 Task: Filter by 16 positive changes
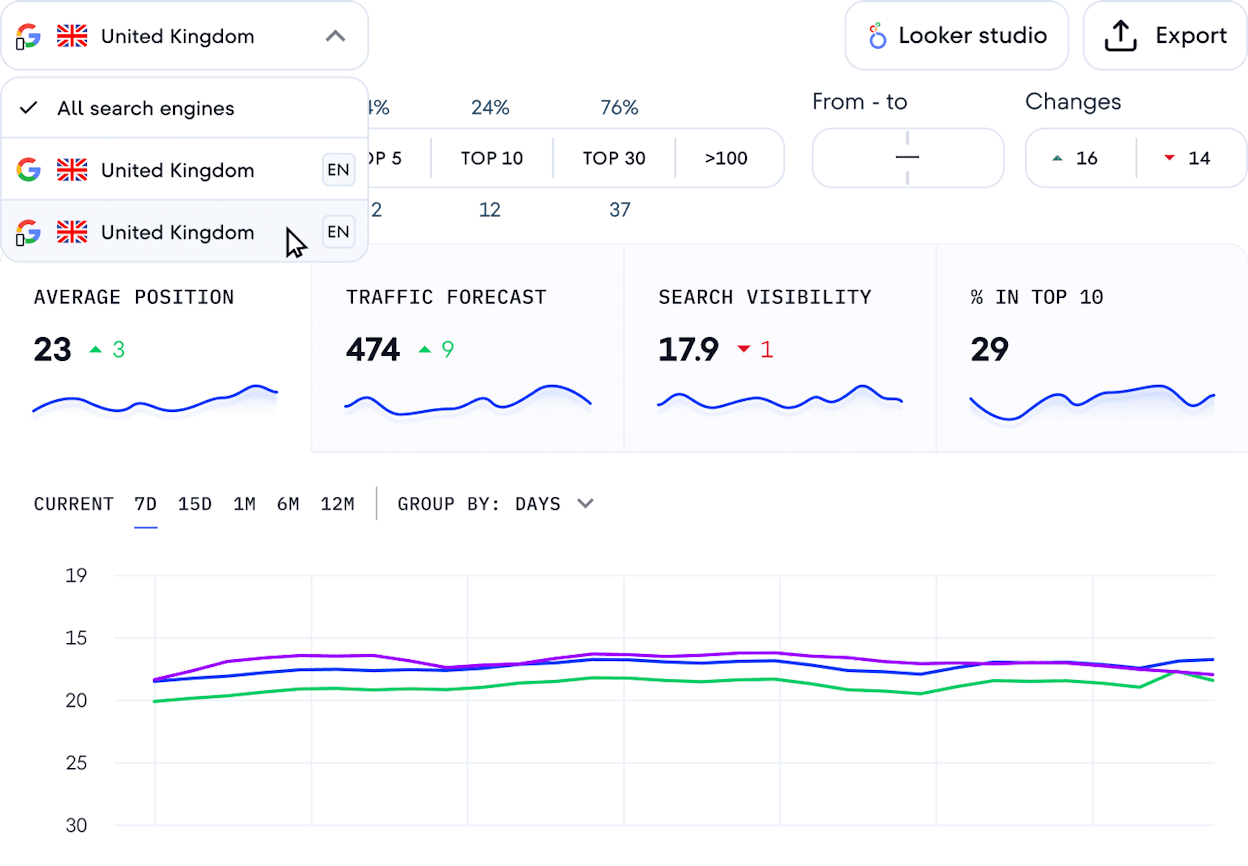(1081, 158)
